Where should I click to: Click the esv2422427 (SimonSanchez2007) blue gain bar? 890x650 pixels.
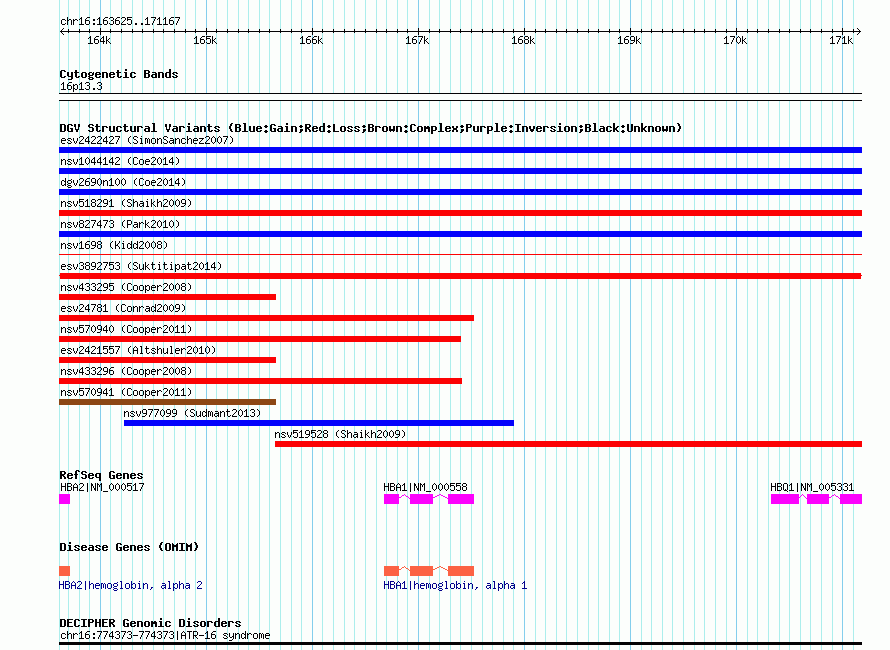(x=460, y=150)
